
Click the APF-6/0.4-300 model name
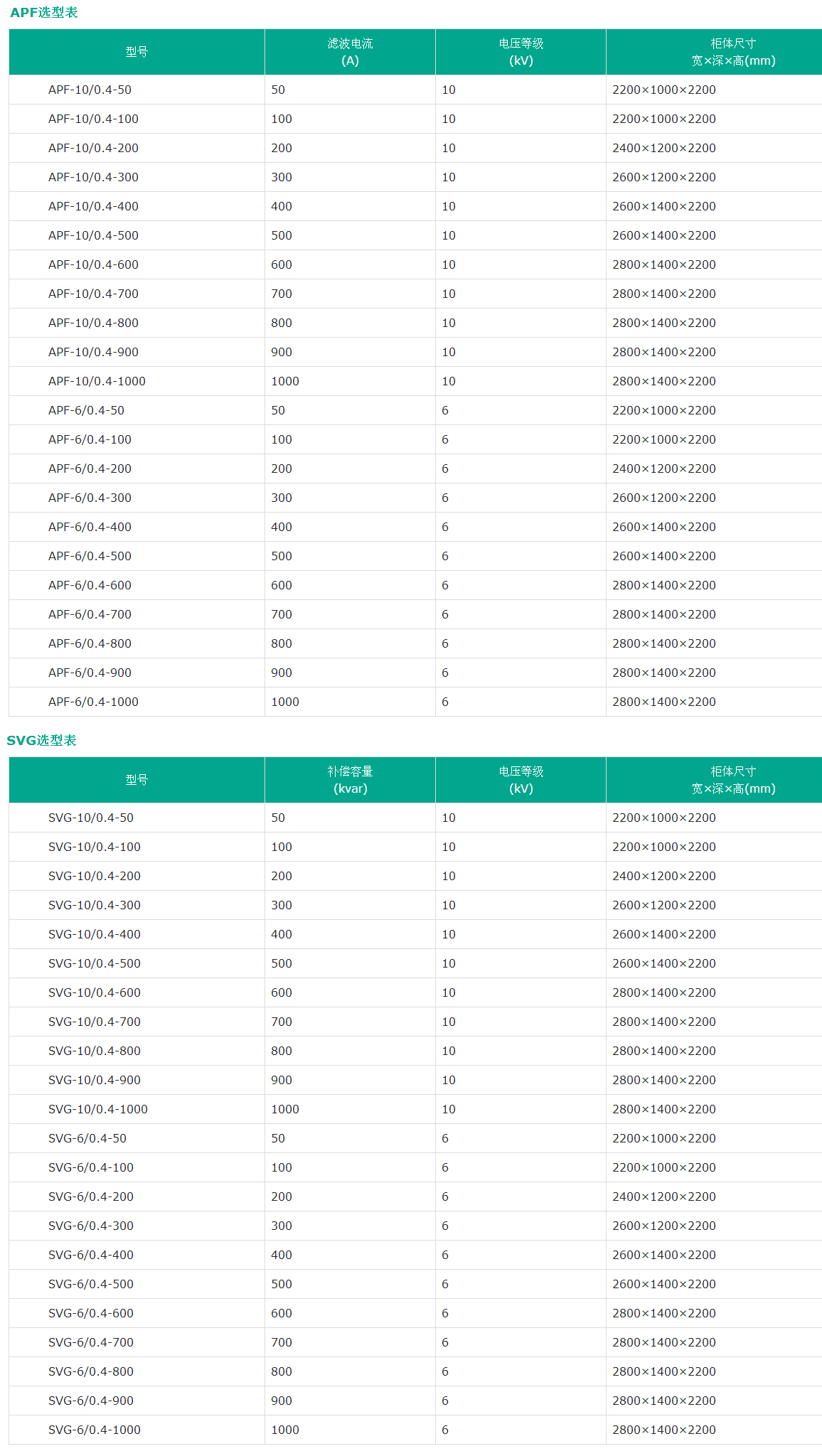(90, 498)
